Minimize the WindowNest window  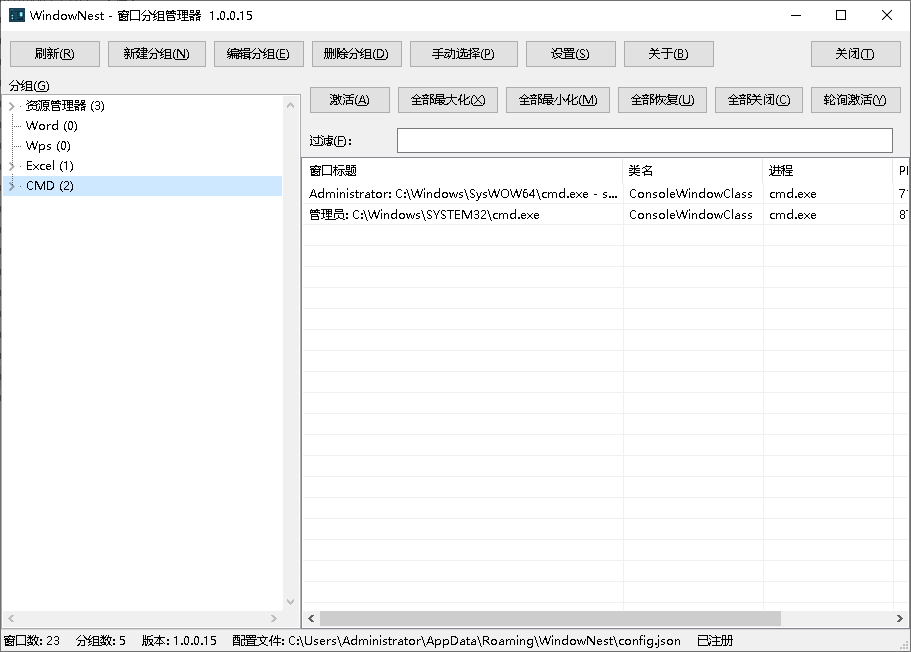click(796, 15)
